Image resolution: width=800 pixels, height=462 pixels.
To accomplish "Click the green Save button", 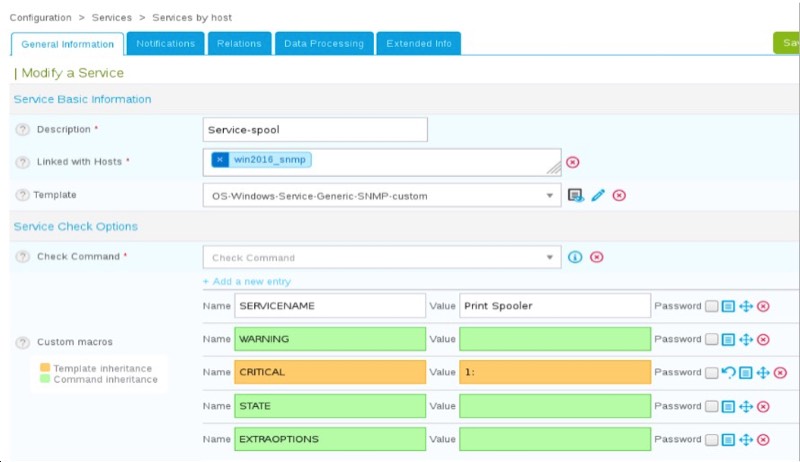I will click(x=788, y=43).
